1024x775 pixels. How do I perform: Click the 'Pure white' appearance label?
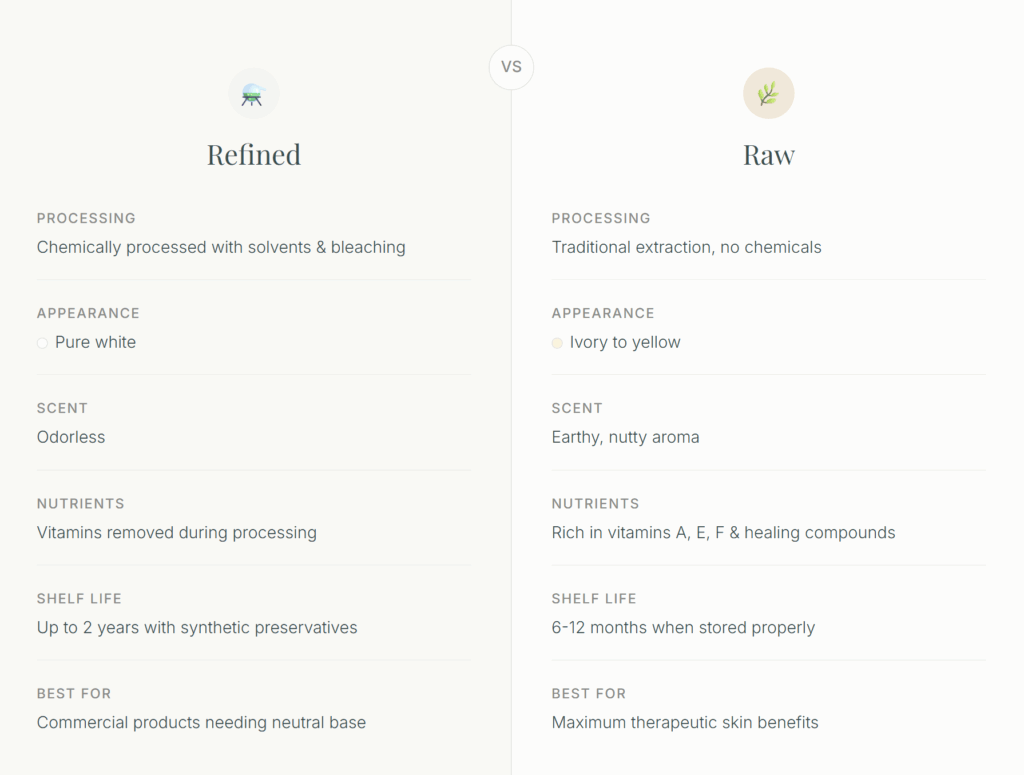pyautogui.click(x=95, y=342)
